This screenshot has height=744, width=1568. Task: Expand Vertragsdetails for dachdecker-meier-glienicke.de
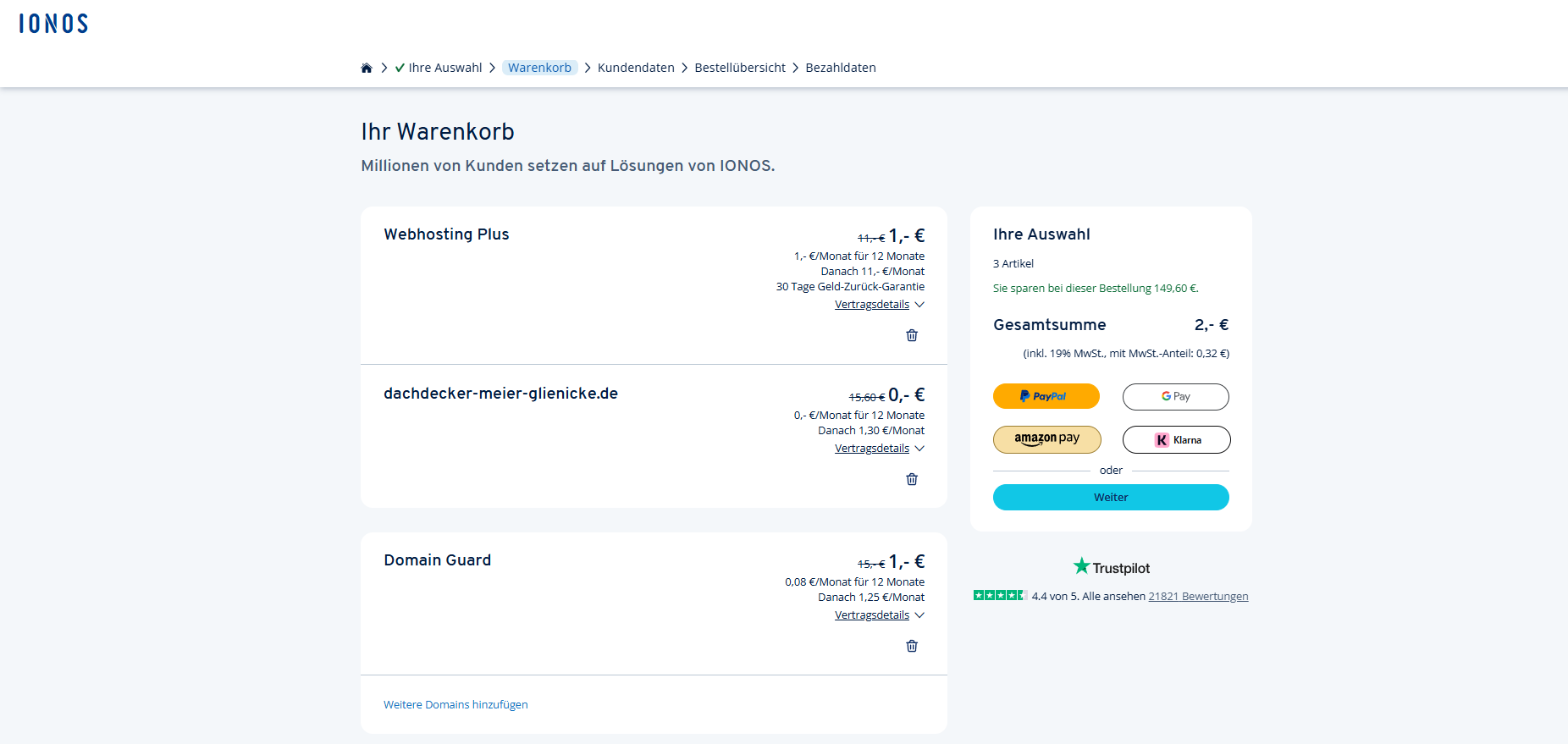pos(879,449)
